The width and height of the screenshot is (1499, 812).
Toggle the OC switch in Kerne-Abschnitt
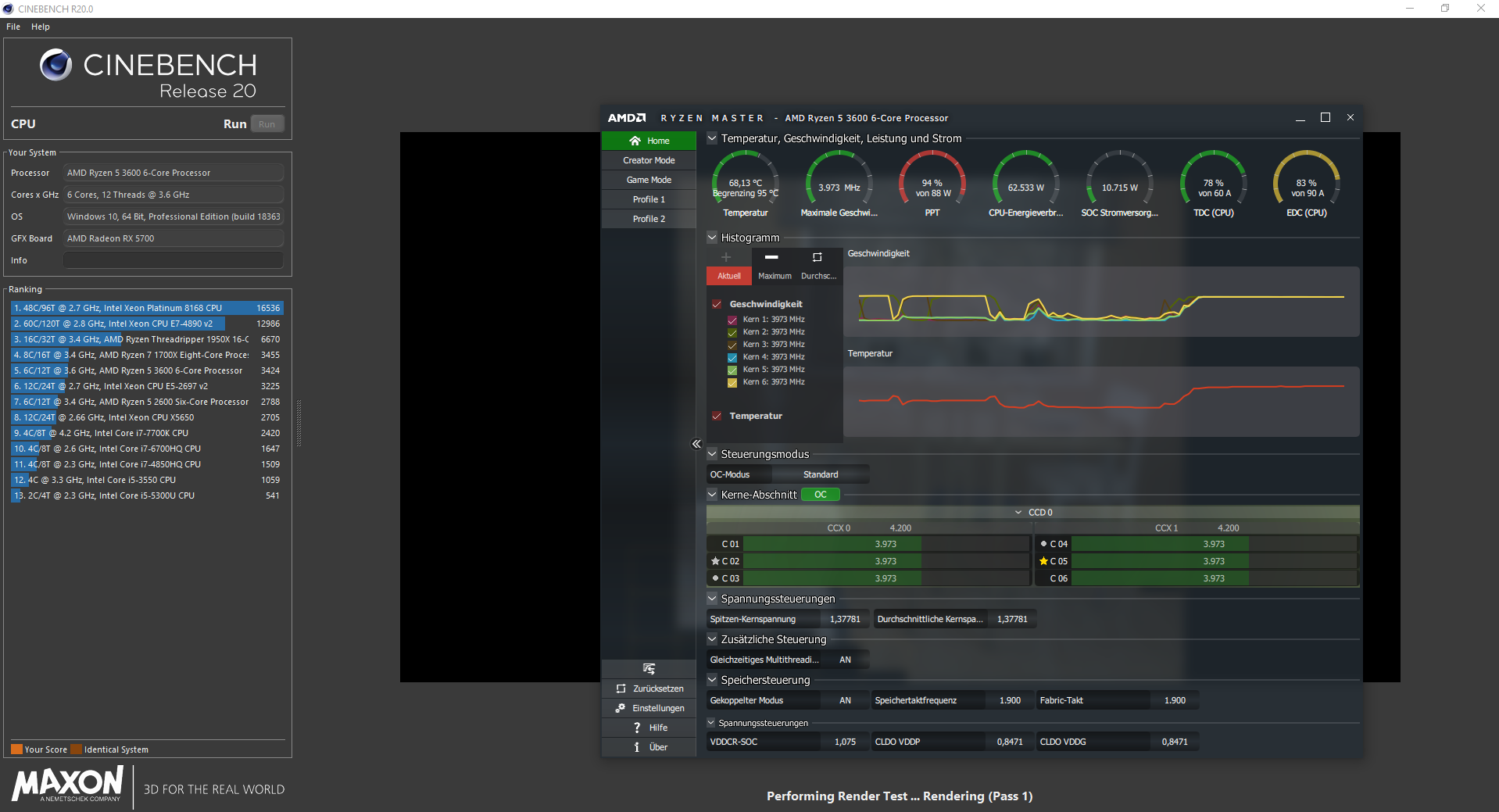[821, 495]
